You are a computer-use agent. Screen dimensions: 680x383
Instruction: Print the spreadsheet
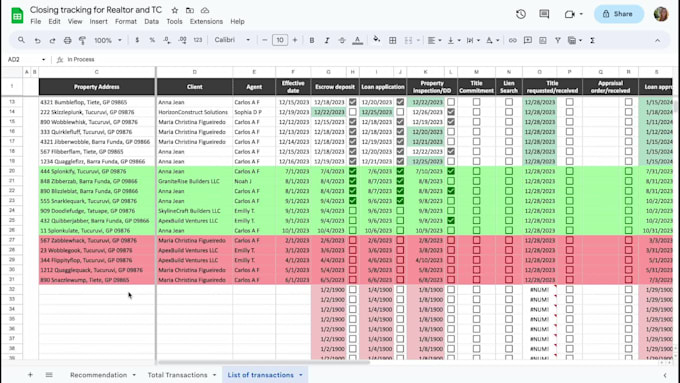67,40
